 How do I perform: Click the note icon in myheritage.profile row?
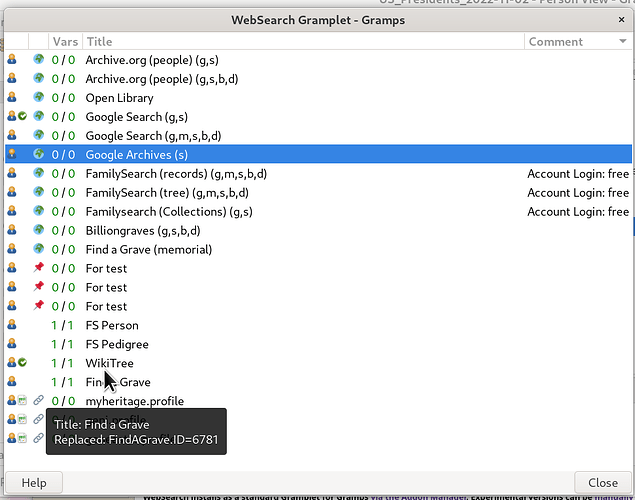(x=22, y=401)
